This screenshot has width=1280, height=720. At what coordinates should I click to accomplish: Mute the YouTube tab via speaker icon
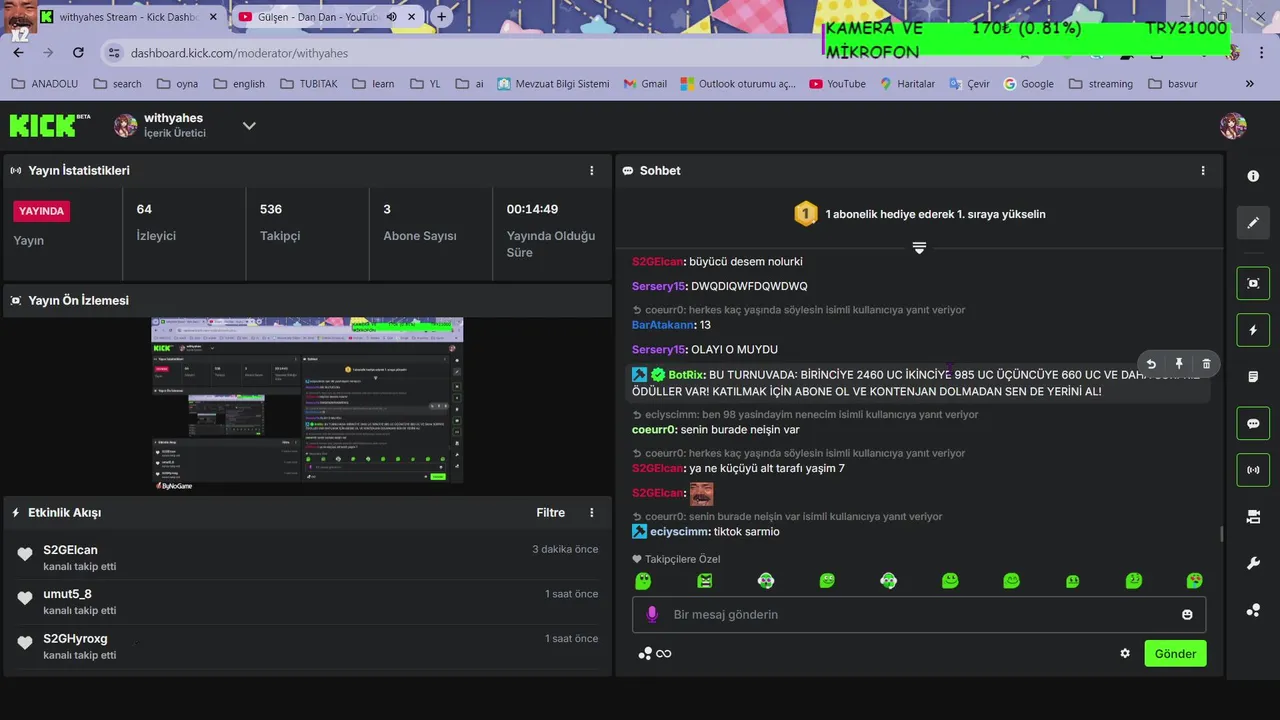(x=392, y=17)
